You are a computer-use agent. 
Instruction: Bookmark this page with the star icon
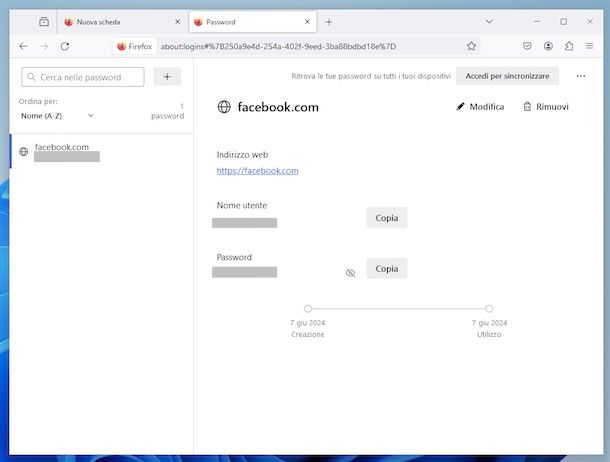472,46
